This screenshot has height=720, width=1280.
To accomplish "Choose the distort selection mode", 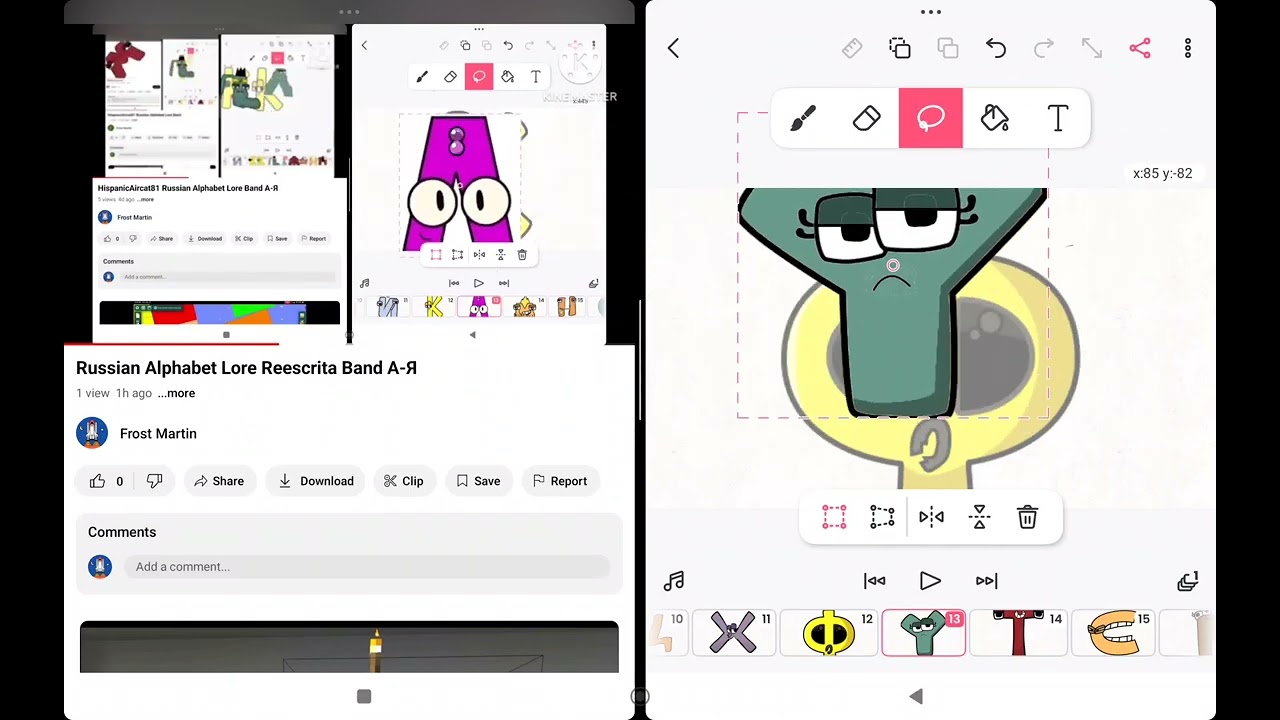I will click(x=882, y=517).
